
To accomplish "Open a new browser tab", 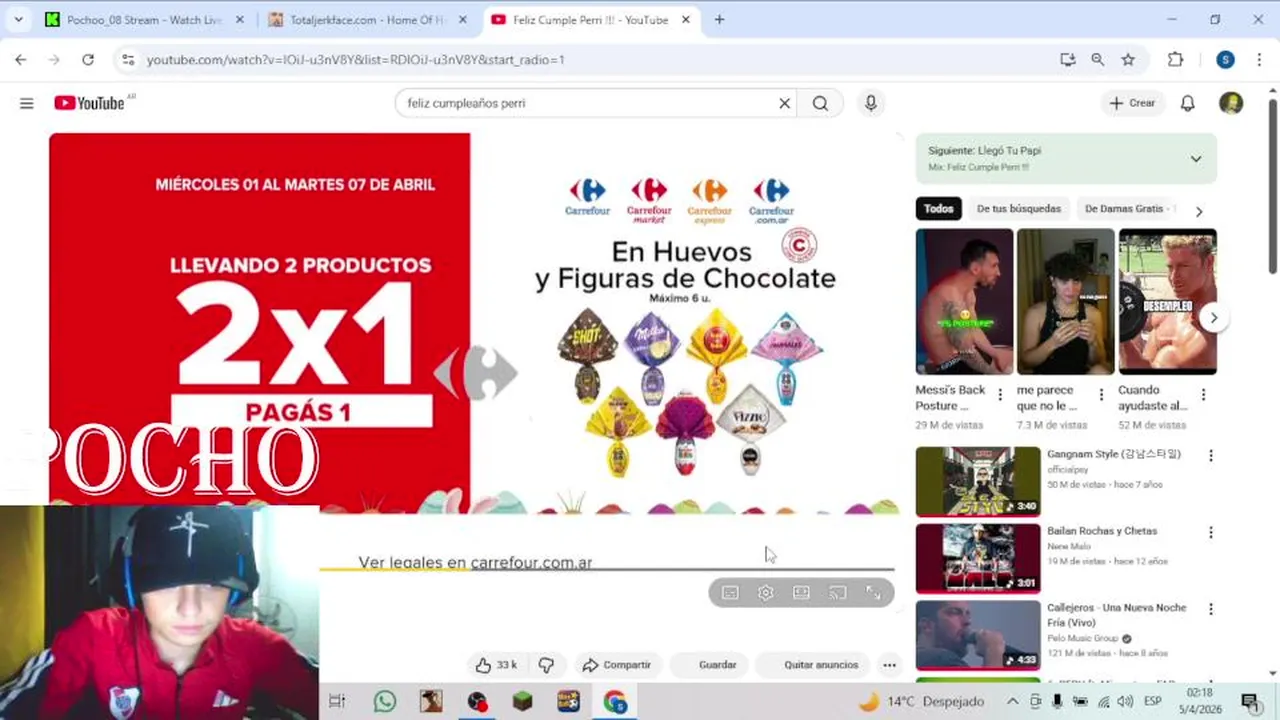I will (719, 19).
